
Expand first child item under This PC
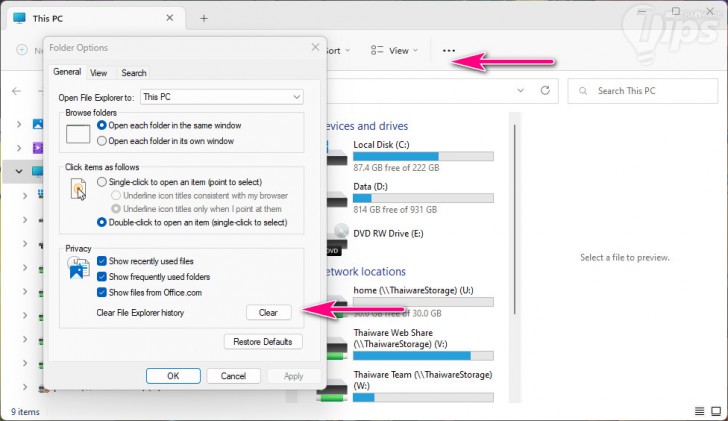(x=25, y=196)
